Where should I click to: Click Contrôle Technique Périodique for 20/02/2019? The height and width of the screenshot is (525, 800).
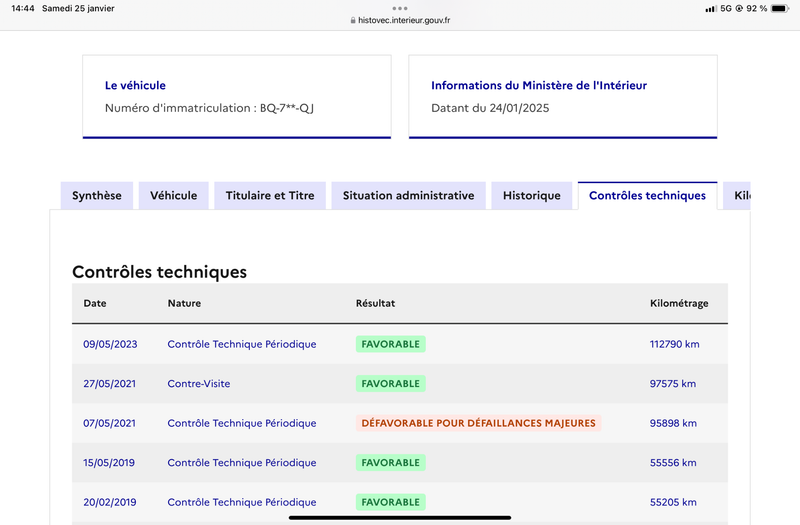(242, 502)
